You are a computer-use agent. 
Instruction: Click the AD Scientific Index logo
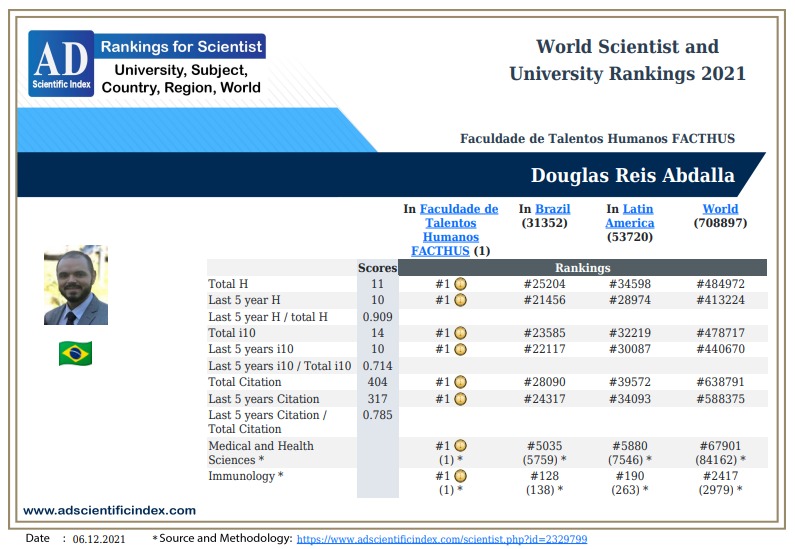[62, 64]
